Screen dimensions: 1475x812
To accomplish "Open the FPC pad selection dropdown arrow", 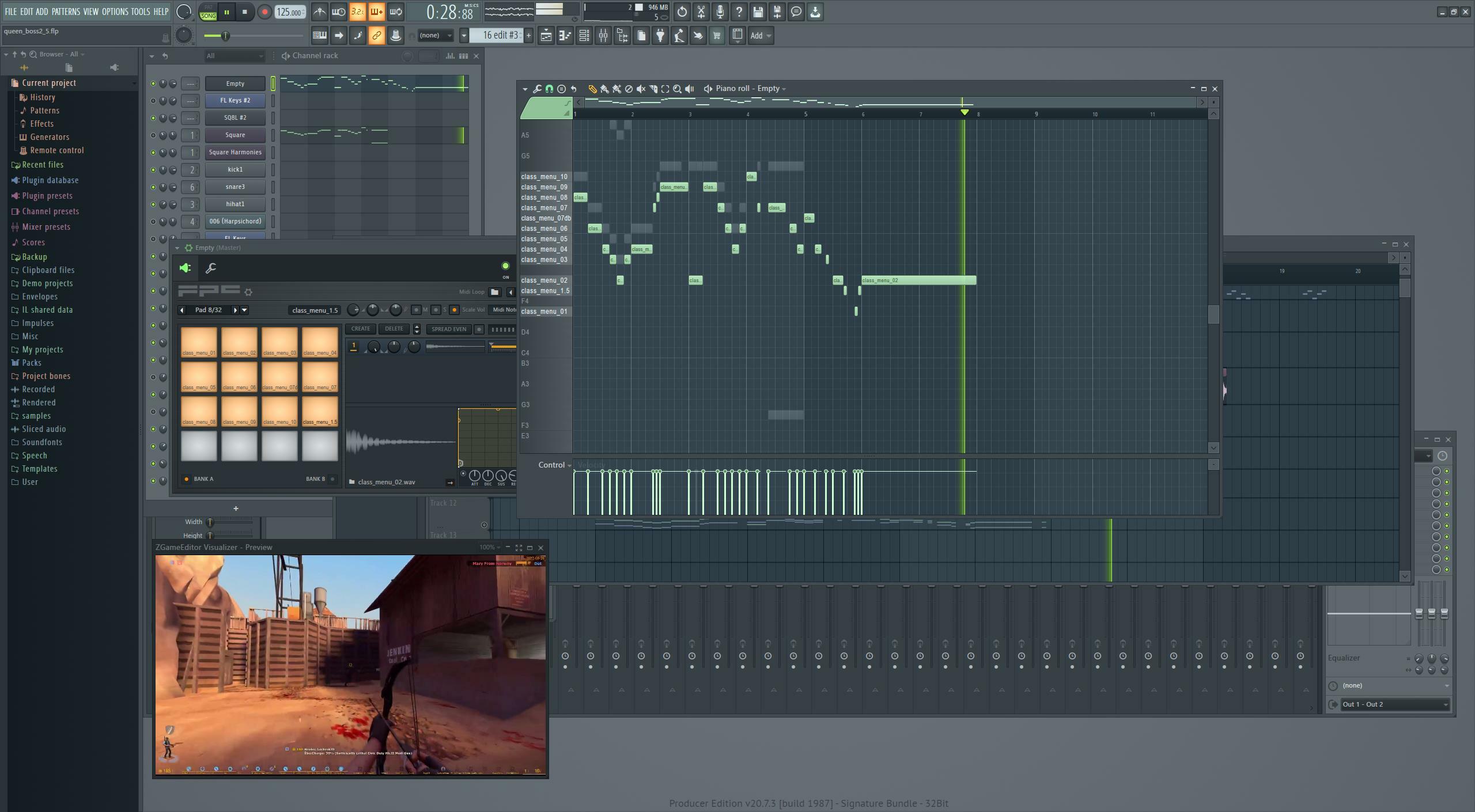I will pos(245,310).
